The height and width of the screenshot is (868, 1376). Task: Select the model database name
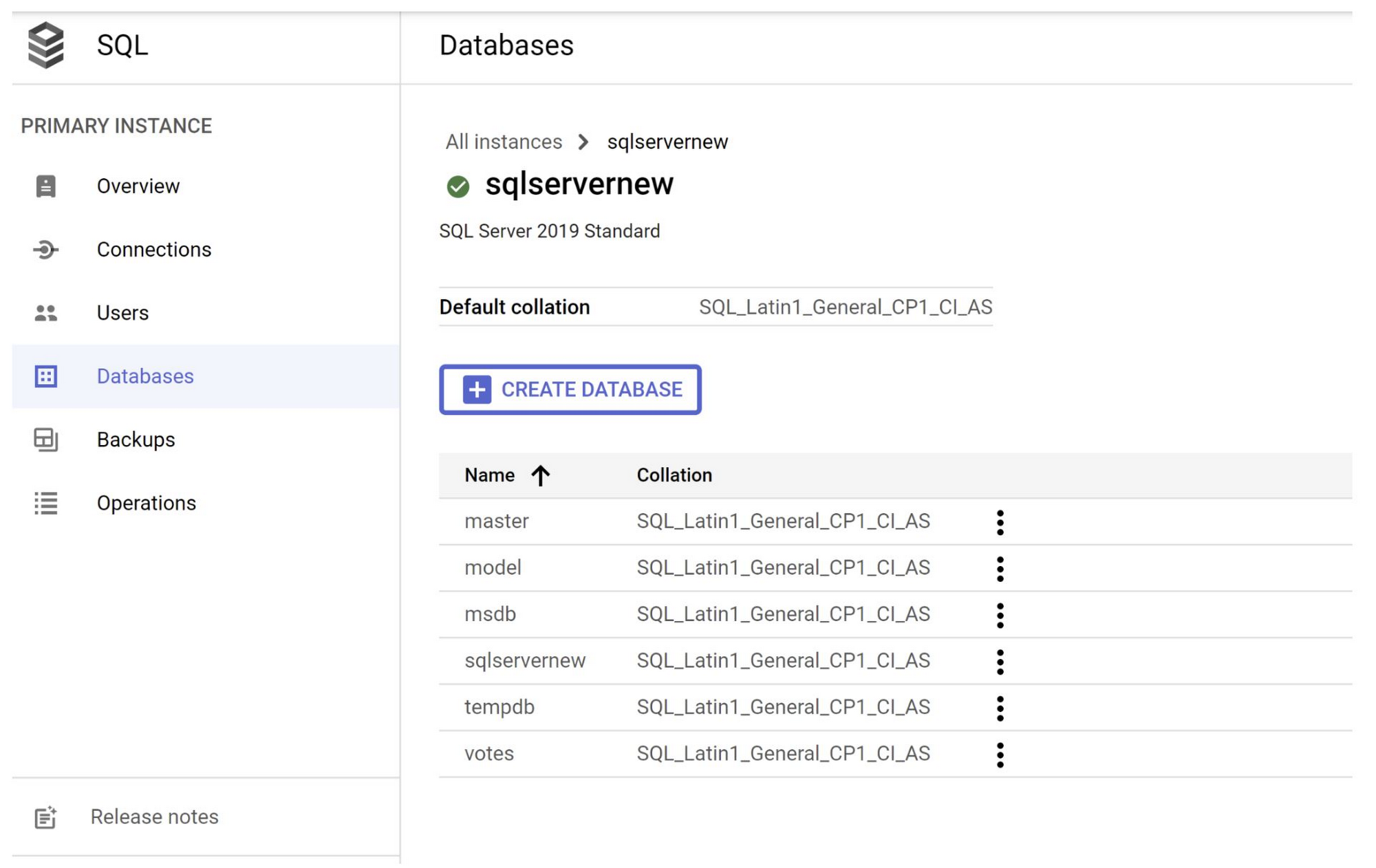pyautogui.click(x=493, y=567)
